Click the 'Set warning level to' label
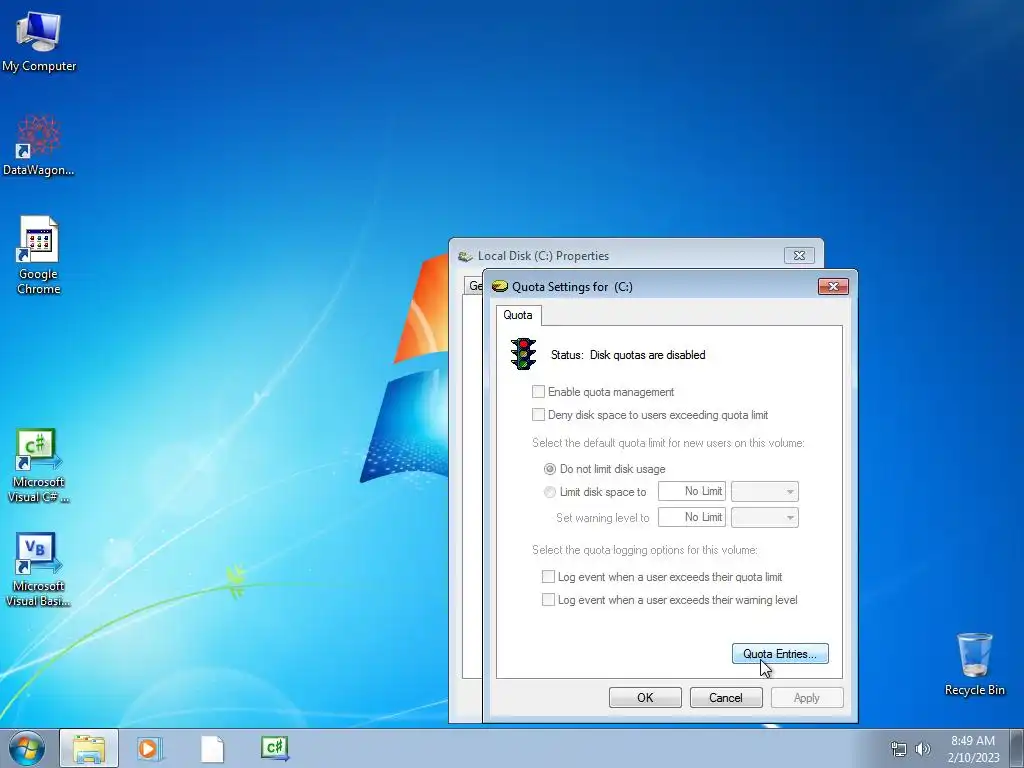The image size is (1024, 768). tap(603, 518)
